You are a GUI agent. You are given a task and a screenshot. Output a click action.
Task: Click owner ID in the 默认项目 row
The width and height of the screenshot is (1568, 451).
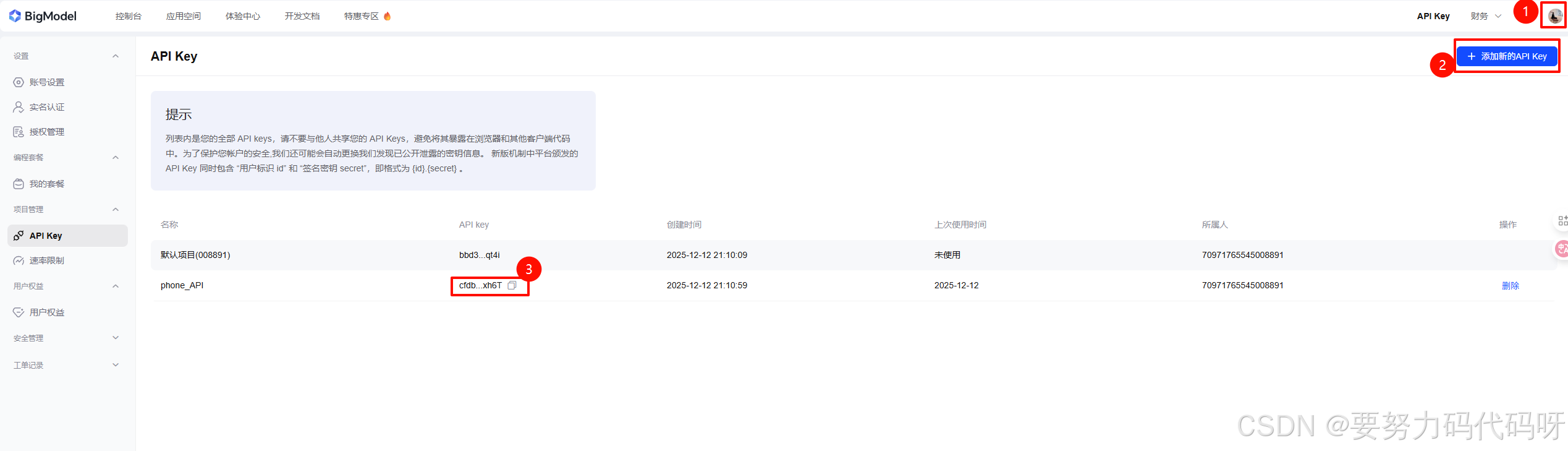pos(1243,255)
